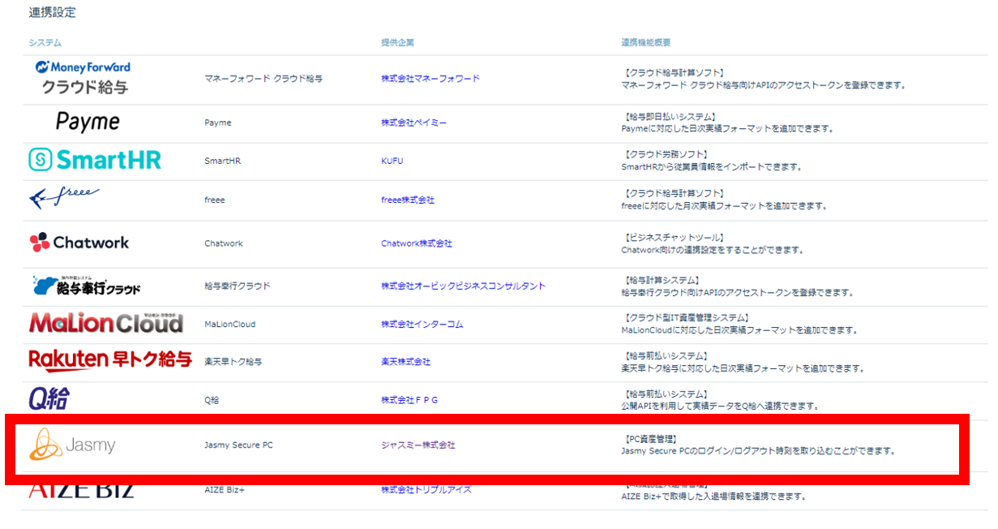
Task: Click the システム column header
Action: [45, 43]
